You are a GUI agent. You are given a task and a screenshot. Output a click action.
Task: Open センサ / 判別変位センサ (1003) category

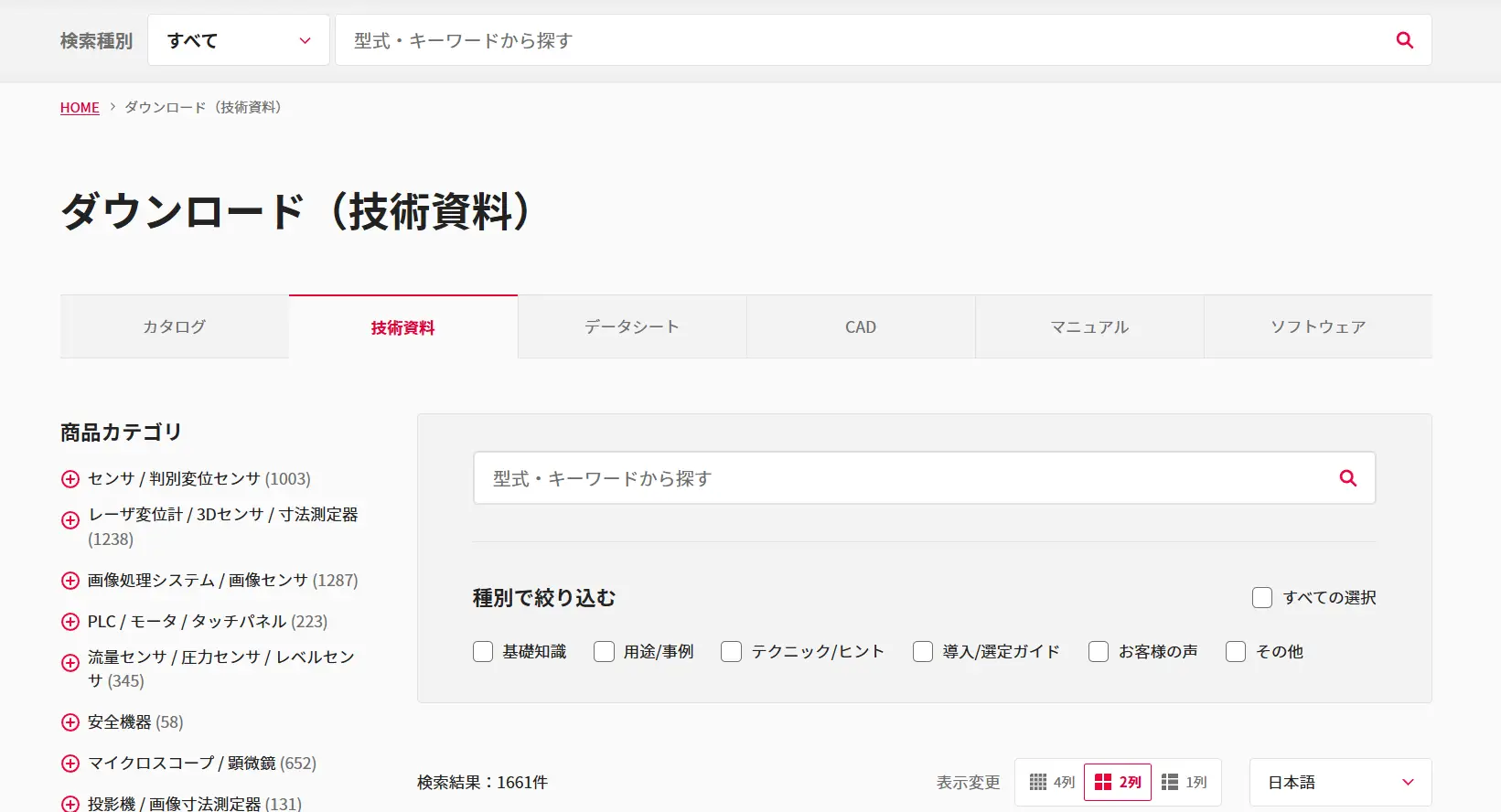pyautogui.click(x=199, y=479)
